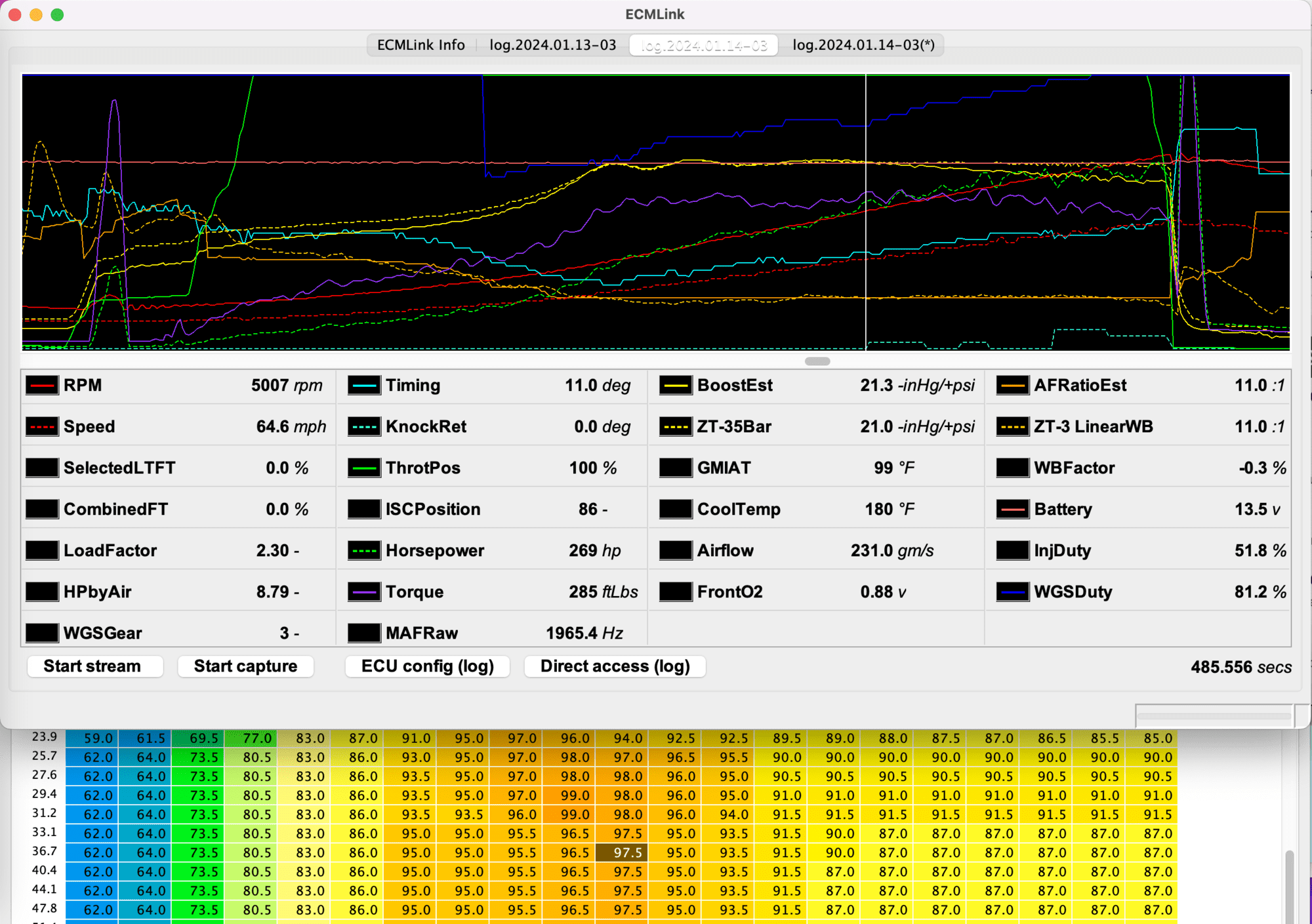Viewport: 1312px width, 924px height.
Task: Click the Torque purple swatch
Action: (x=364, y=592)
